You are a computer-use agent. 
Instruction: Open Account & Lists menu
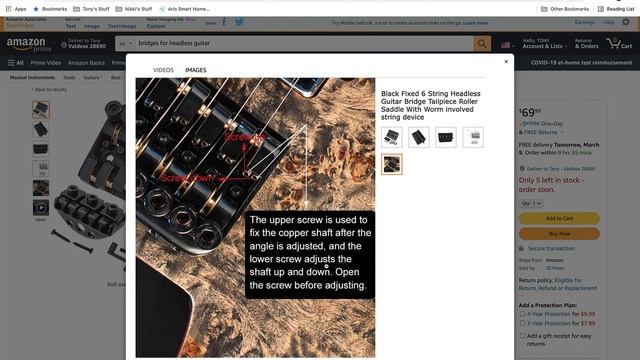coord(544,43)
